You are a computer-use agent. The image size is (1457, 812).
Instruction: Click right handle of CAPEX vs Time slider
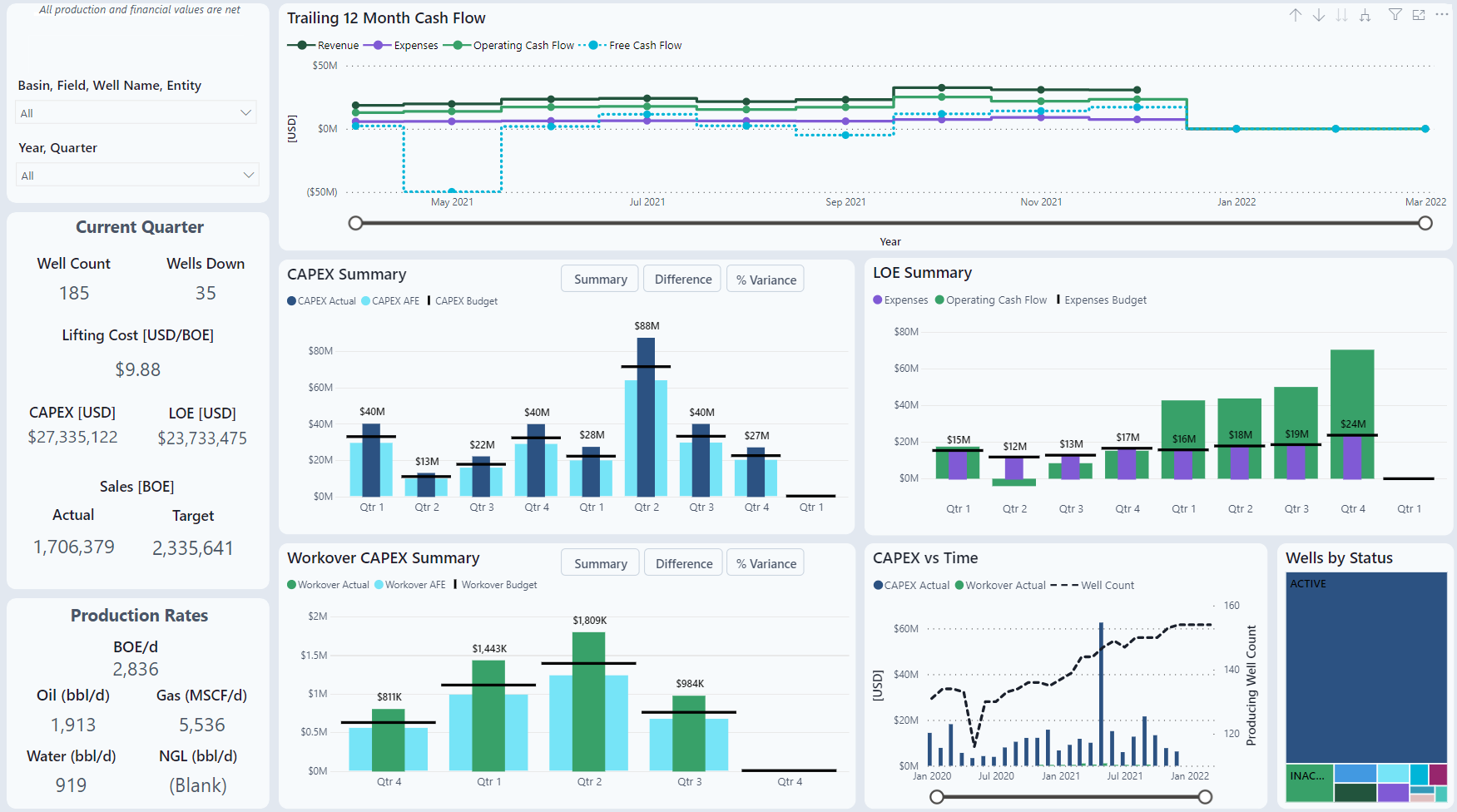pos(1204,797)
